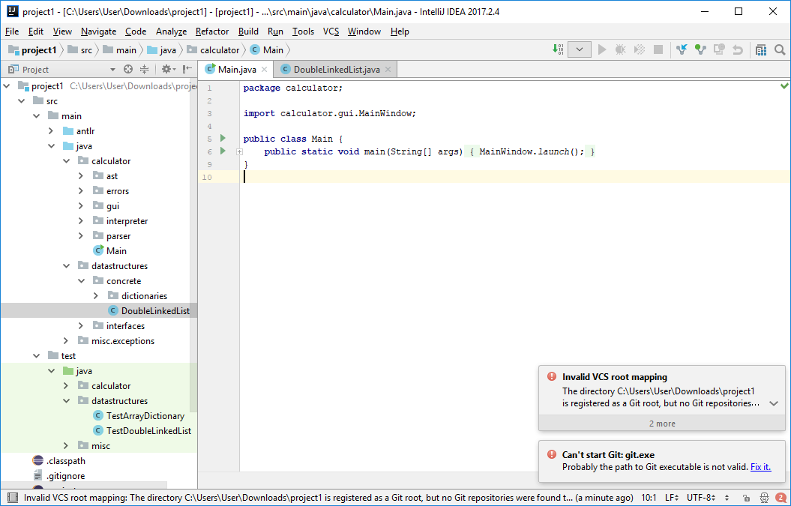Close the DoubleLinkedList.java tab

388,69
